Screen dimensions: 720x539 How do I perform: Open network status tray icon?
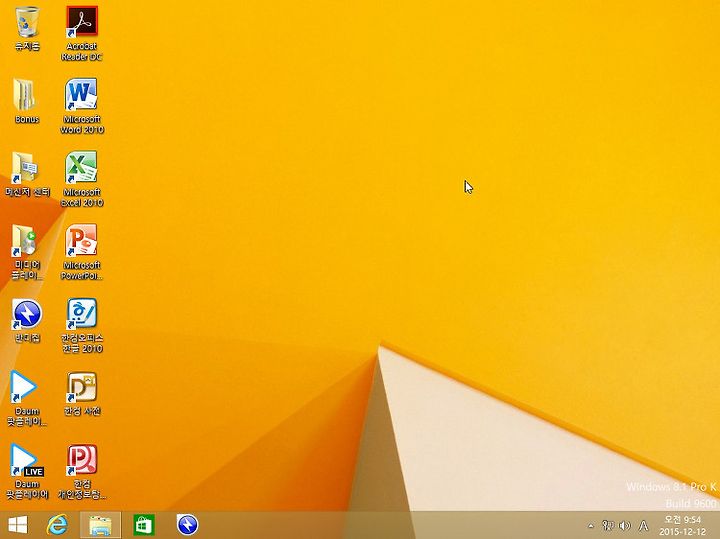608,525
